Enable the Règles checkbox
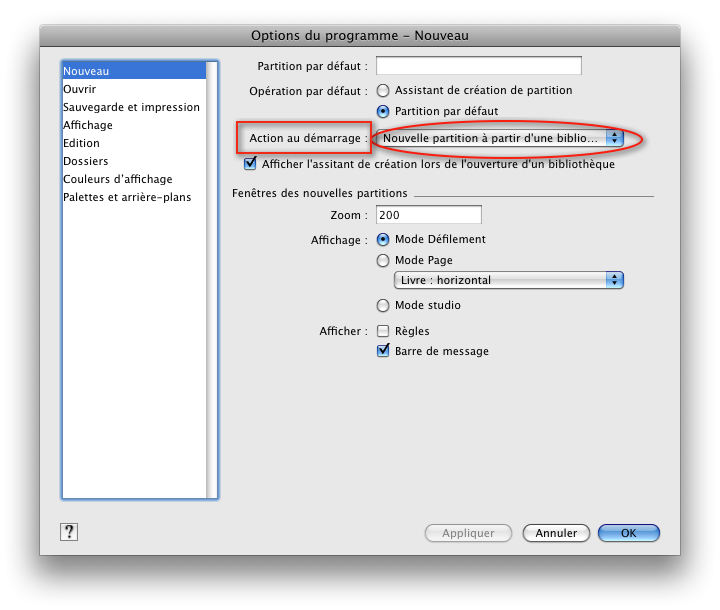The height and width of the screenshot is (610, 720). coord(383,331)
